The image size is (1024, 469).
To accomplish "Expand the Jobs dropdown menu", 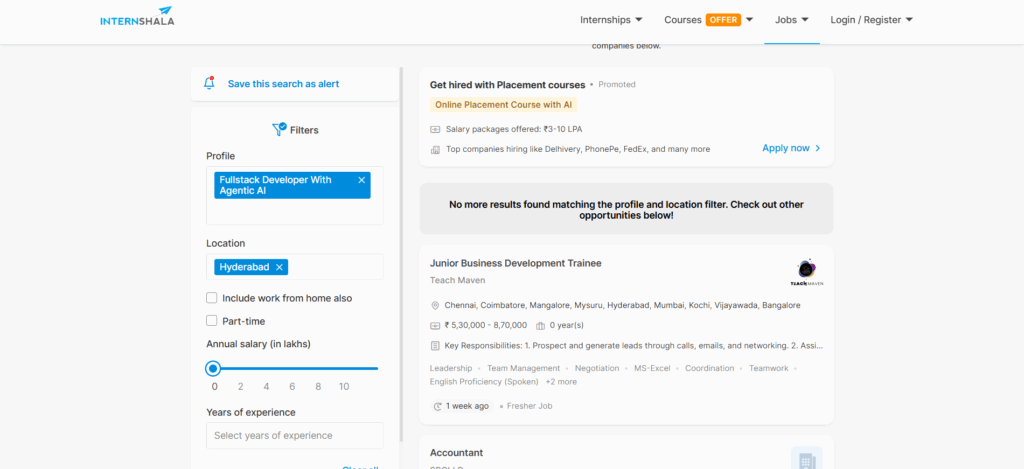I will coord(791,19).
